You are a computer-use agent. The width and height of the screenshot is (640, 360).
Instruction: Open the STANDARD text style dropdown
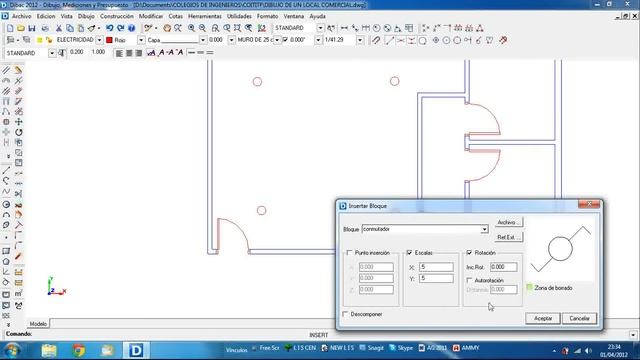coord(52,53)
